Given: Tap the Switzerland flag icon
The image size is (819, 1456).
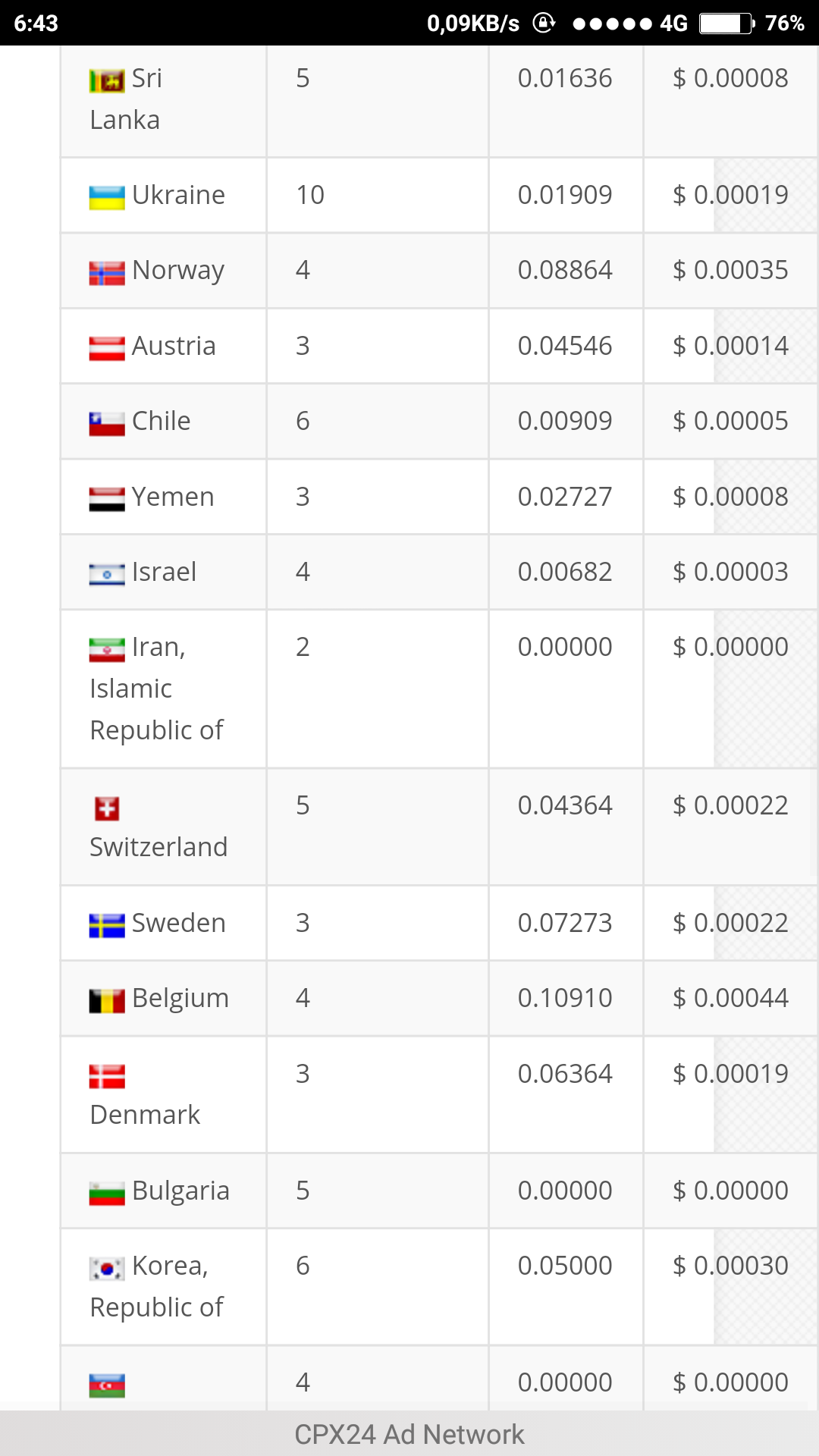Looking at the screenshot, I should point(107,808).
